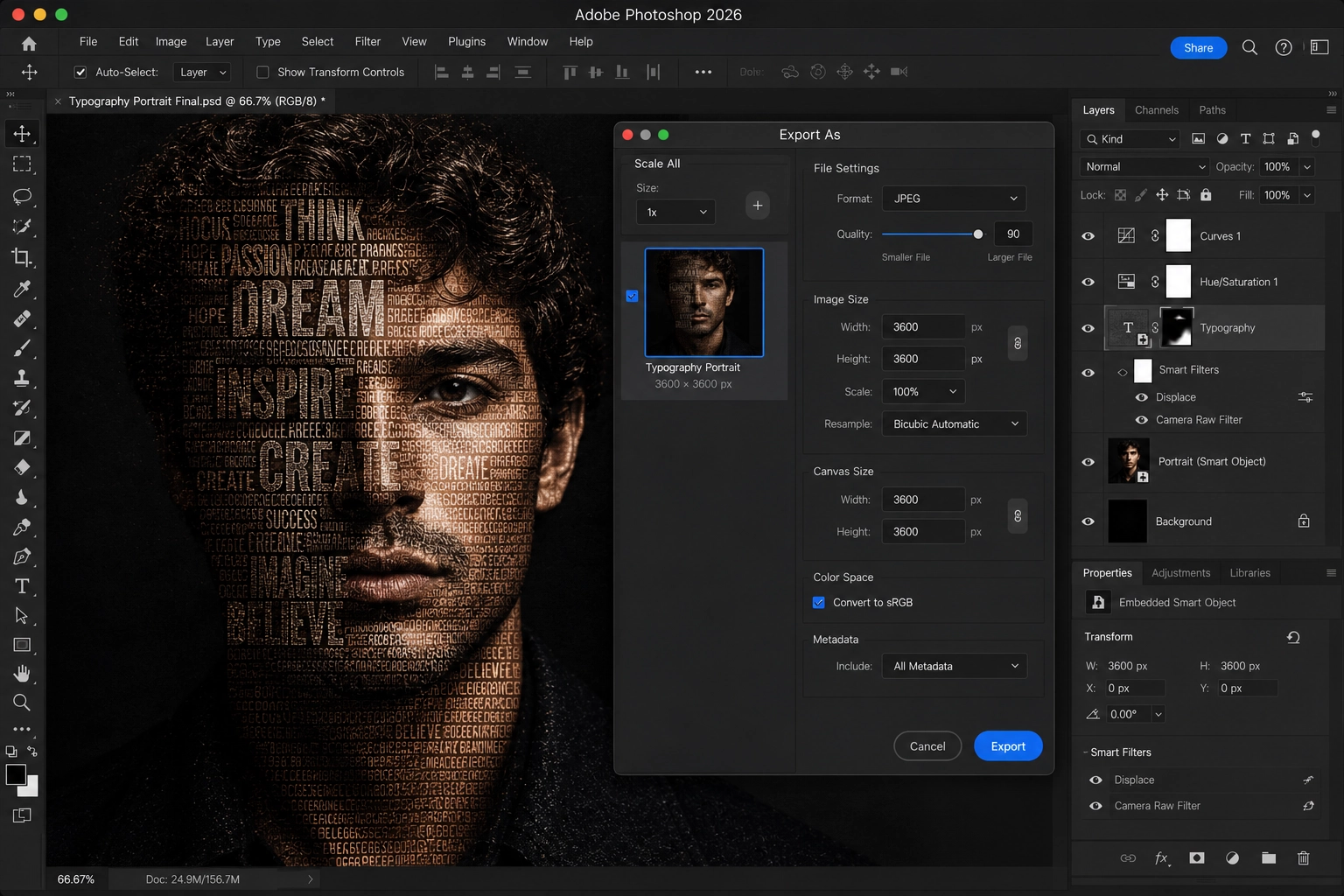Open the Format JPEG dropdown
1344x896 pixels.
pos(954,199)
